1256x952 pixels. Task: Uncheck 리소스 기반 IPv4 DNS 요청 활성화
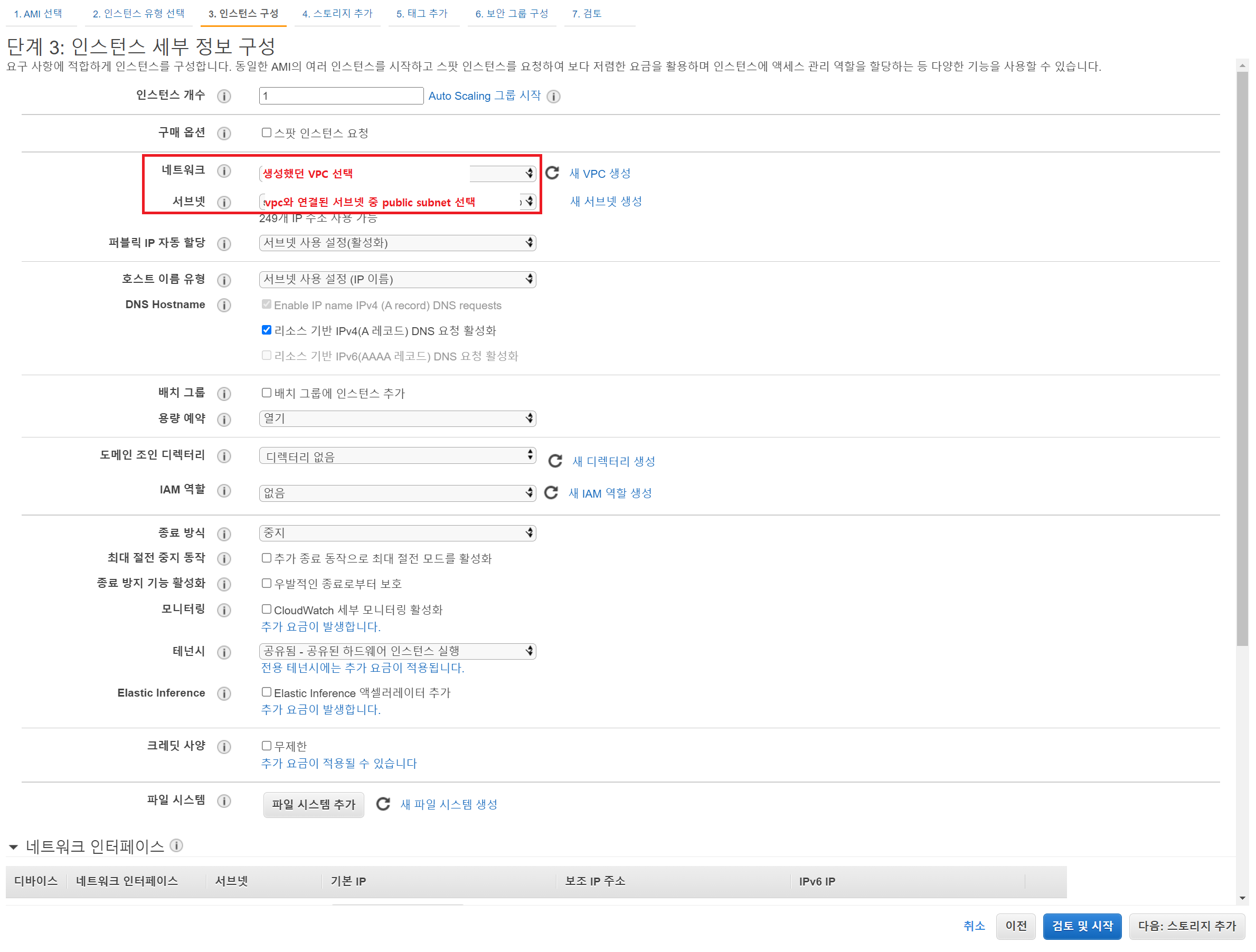pos(266,330)
